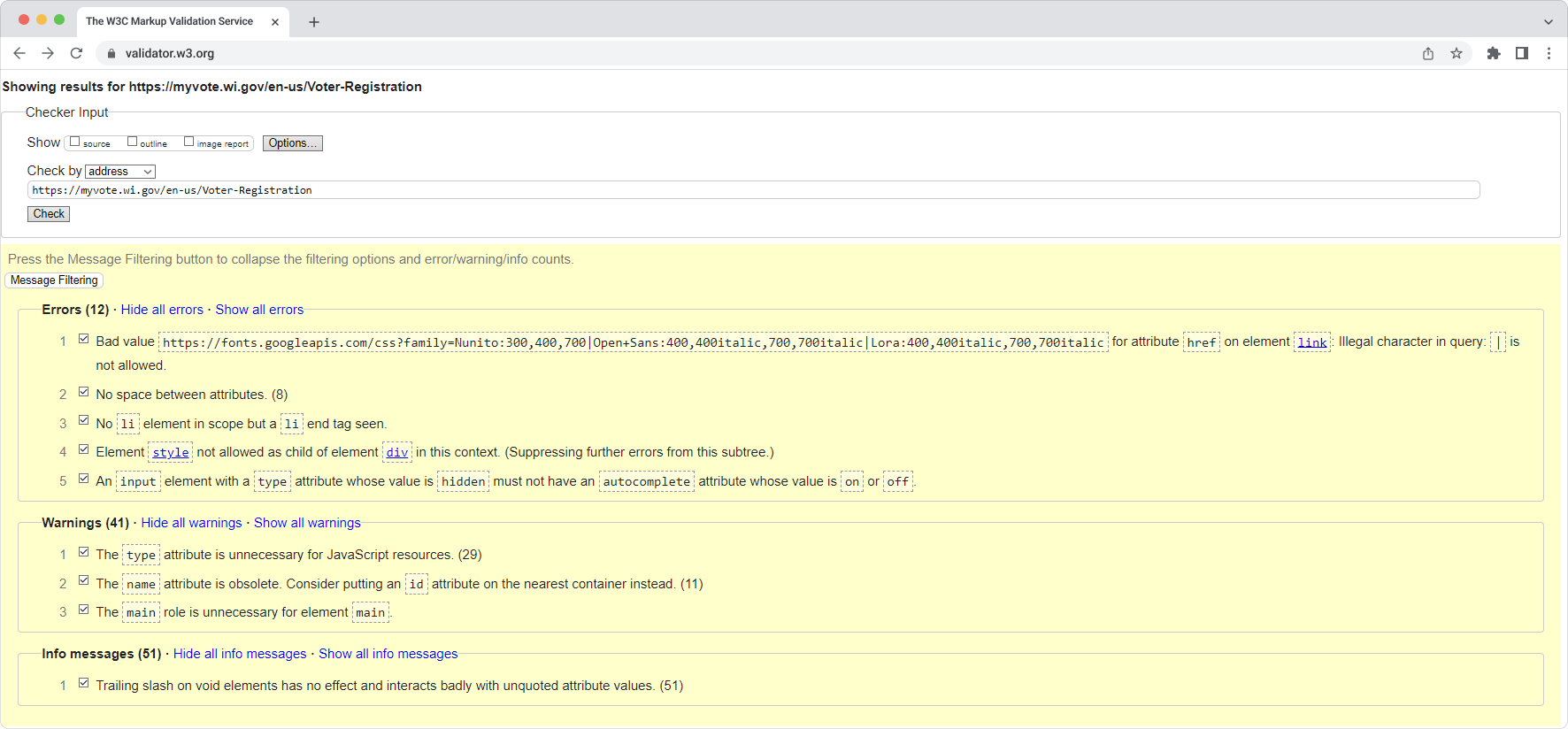Expand the tab search chevron
This screenshot has height=729, width=1568.
click(x=1549, y=22)
